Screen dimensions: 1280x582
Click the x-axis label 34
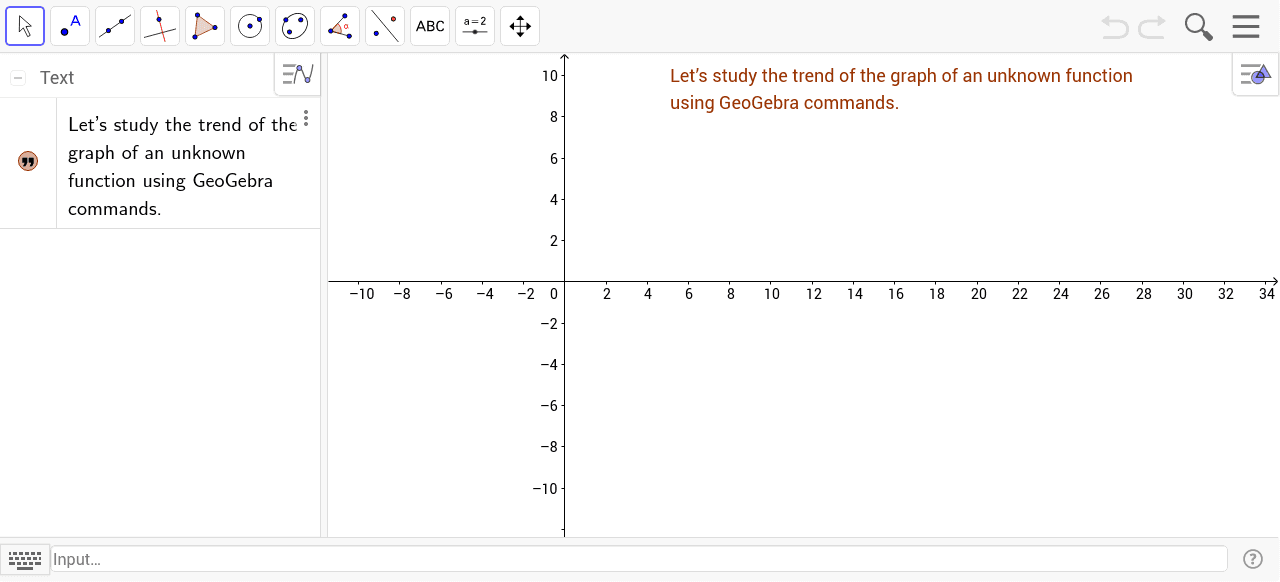tap(1267, 294)
